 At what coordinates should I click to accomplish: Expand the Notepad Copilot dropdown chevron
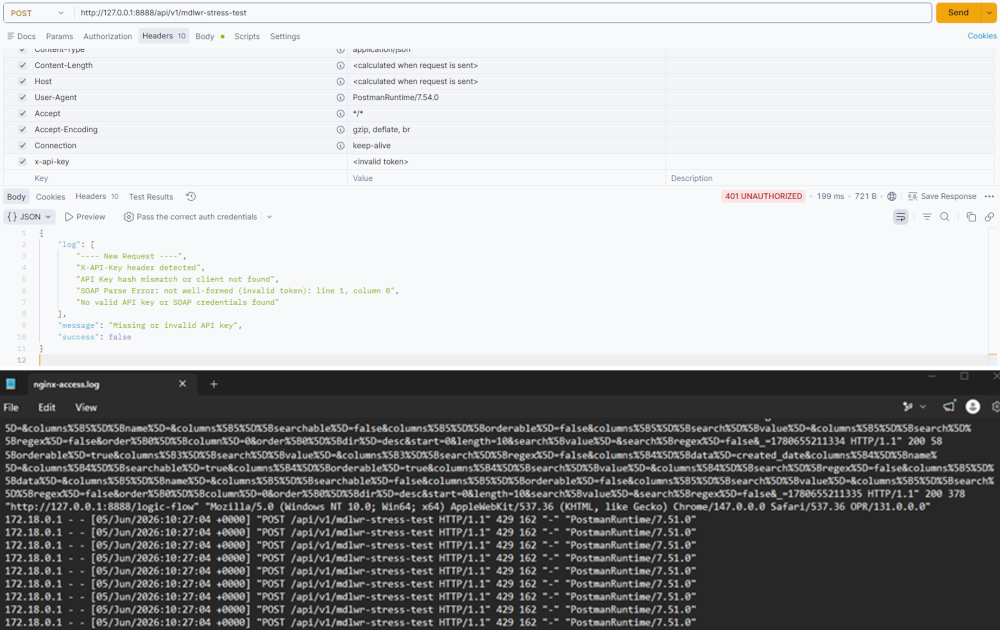(923, 406)
